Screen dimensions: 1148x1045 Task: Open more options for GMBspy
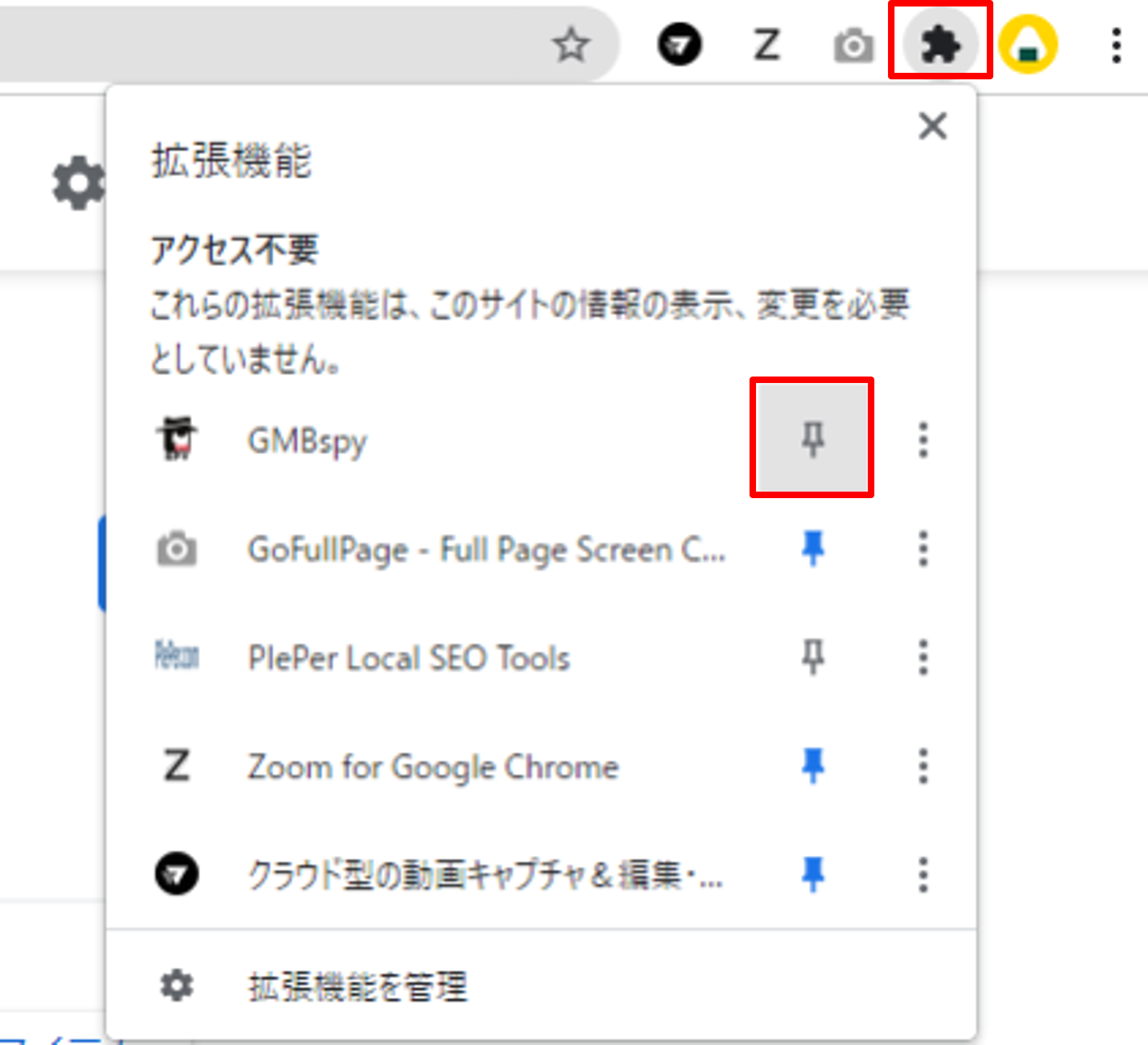point(923,440)
